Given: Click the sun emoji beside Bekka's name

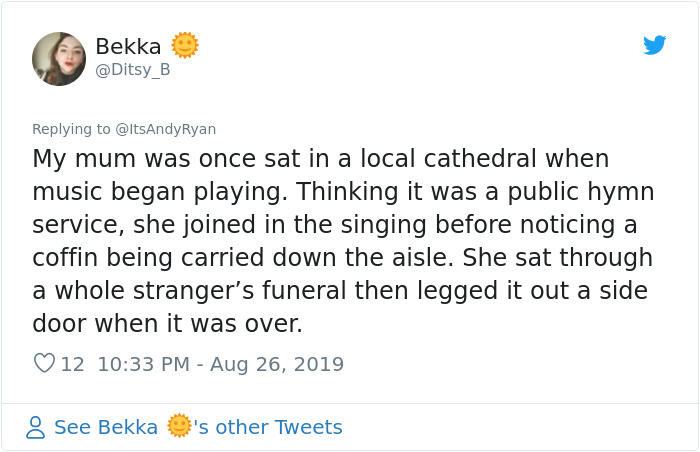Looking at the screenshot, I should 185,45.
